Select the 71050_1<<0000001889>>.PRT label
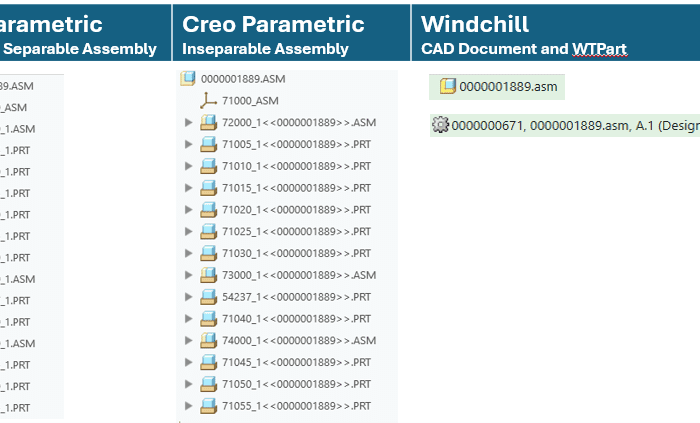 (296, 385)
